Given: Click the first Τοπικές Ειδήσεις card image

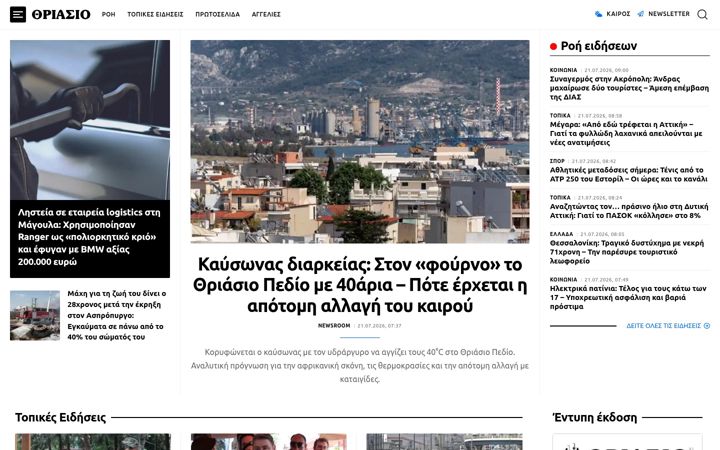Looking at the screenshot, I should [x=93, y=442].
